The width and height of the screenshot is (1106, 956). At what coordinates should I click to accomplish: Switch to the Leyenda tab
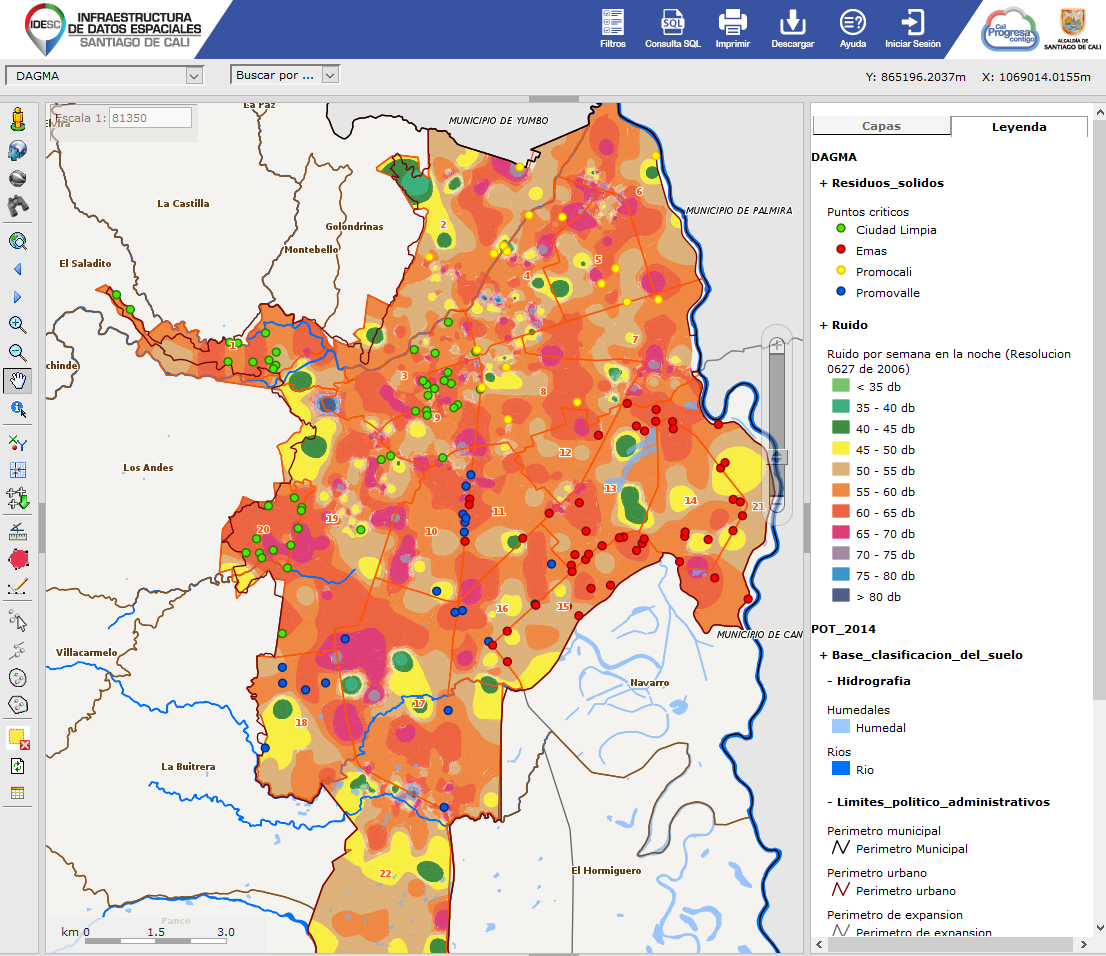[x=1018, y=127]
